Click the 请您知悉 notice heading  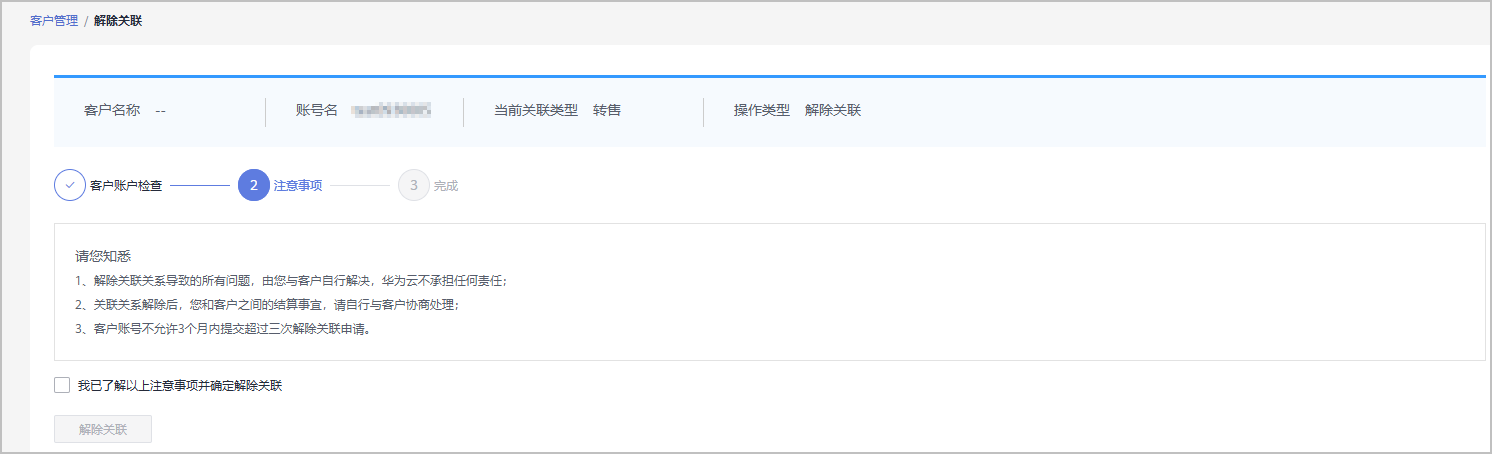(x=103, y=256)
